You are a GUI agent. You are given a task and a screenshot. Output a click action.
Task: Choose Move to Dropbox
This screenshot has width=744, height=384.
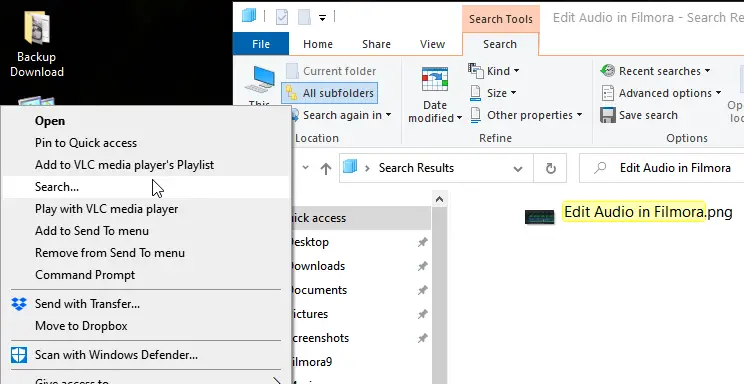click(147, 326)
